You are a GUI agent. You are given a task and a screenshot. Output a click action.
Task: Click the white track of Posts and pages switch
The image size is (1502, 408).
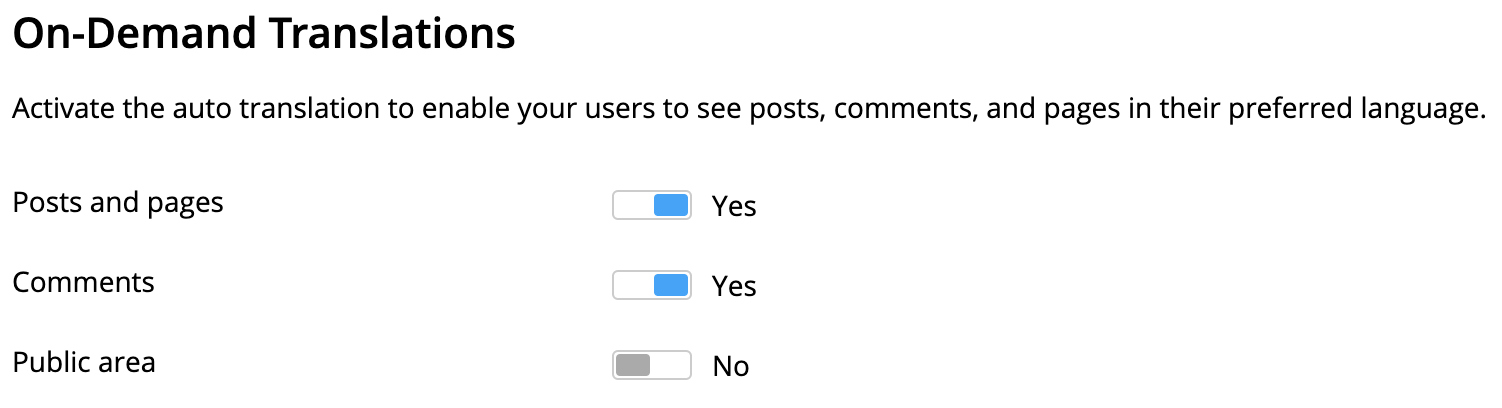pos(632,205)
